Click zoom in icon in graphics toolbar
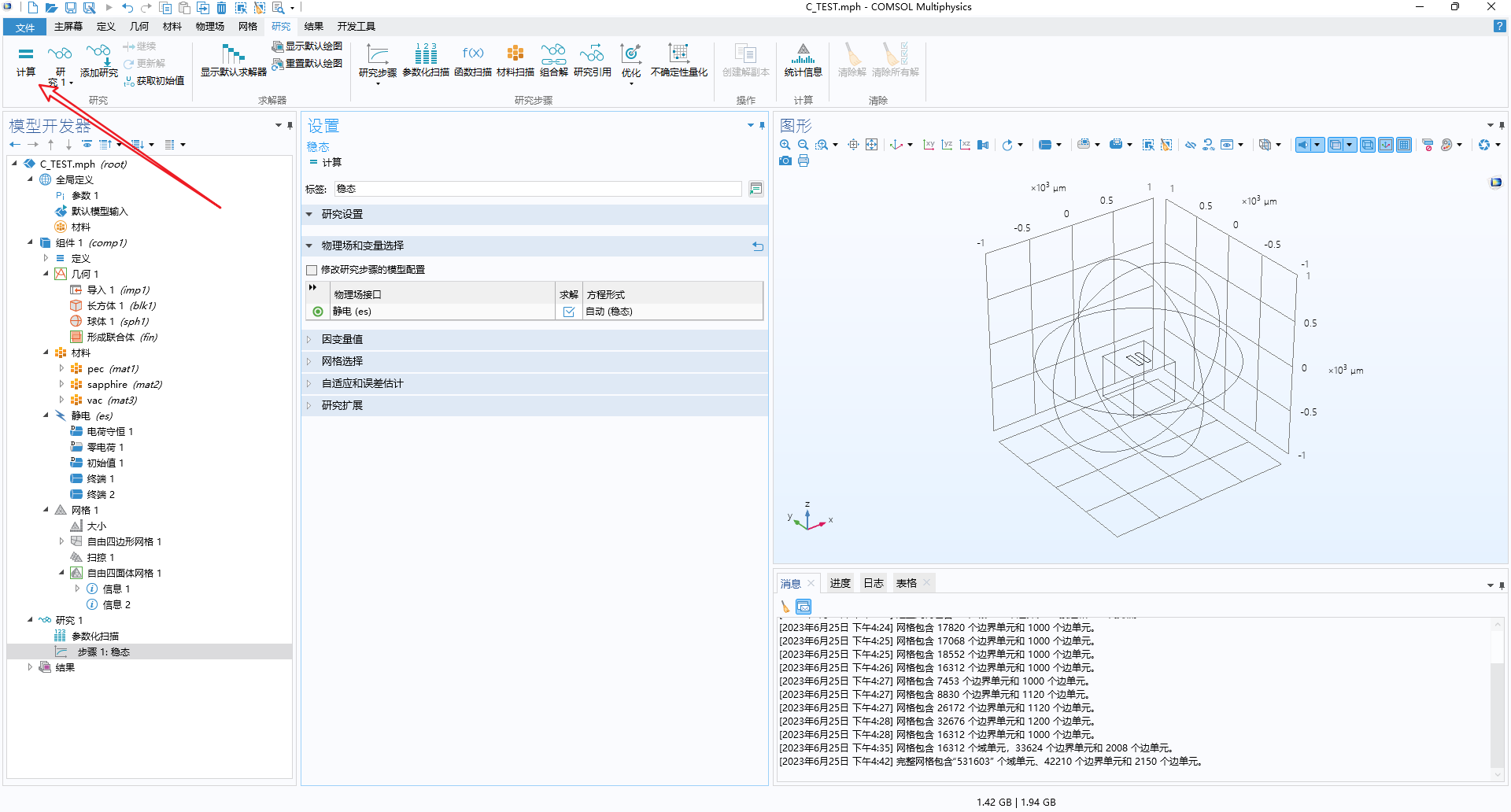This screenshot has height=812, width=1511. coord(785,145)
